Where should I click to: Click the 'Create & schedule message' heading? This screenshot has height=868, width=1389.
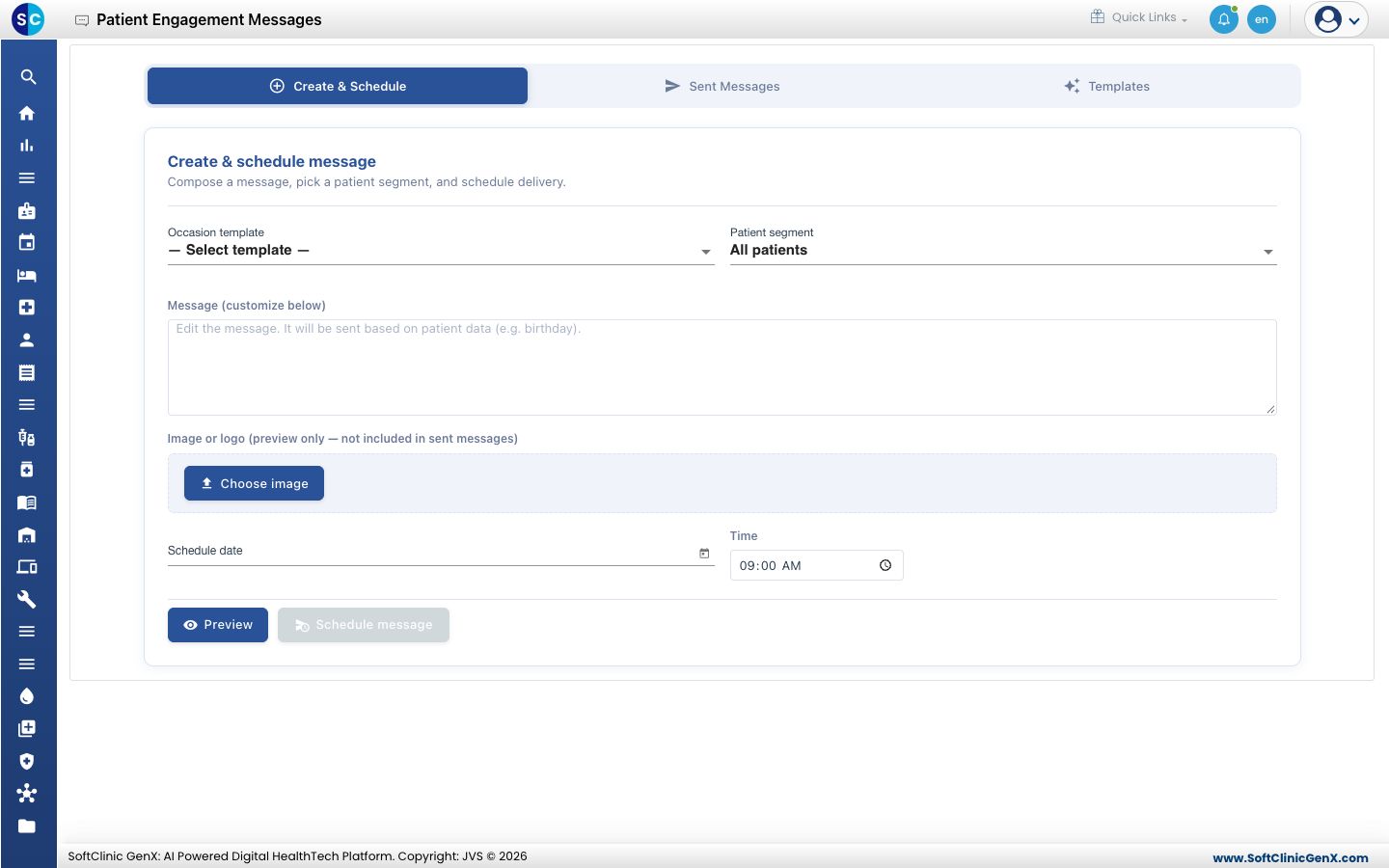(x=272, y=162)
